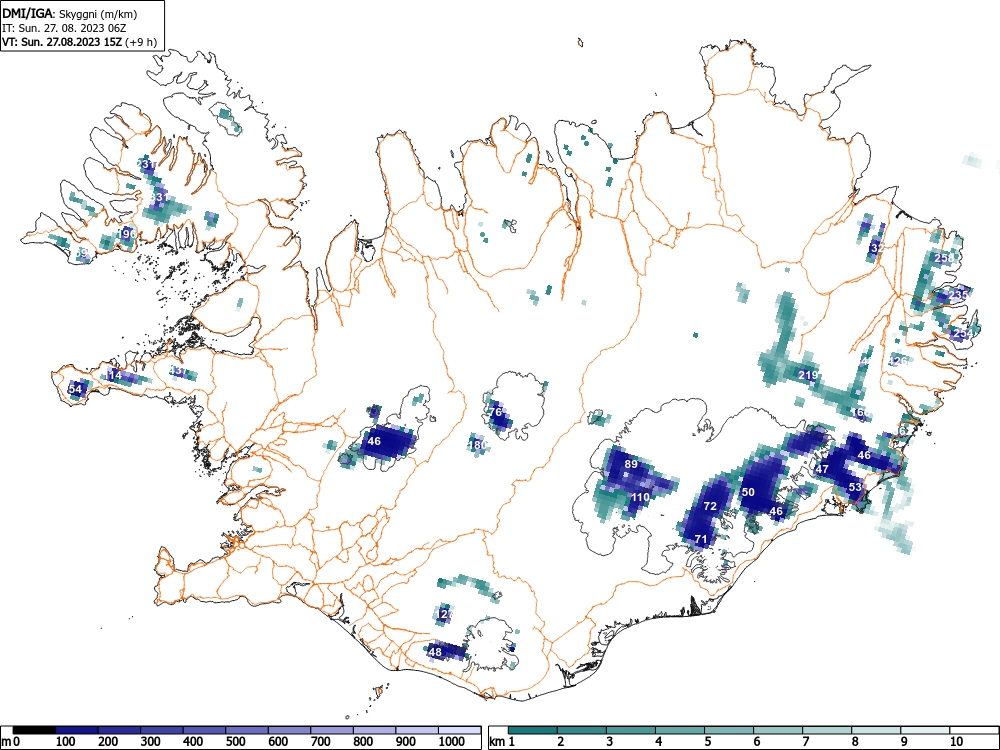Image resolution: width=1000 pixels, height=750 pixels.
Task: Click the teal 4–5 km legend swatch
Action: (x=680, y=730)
